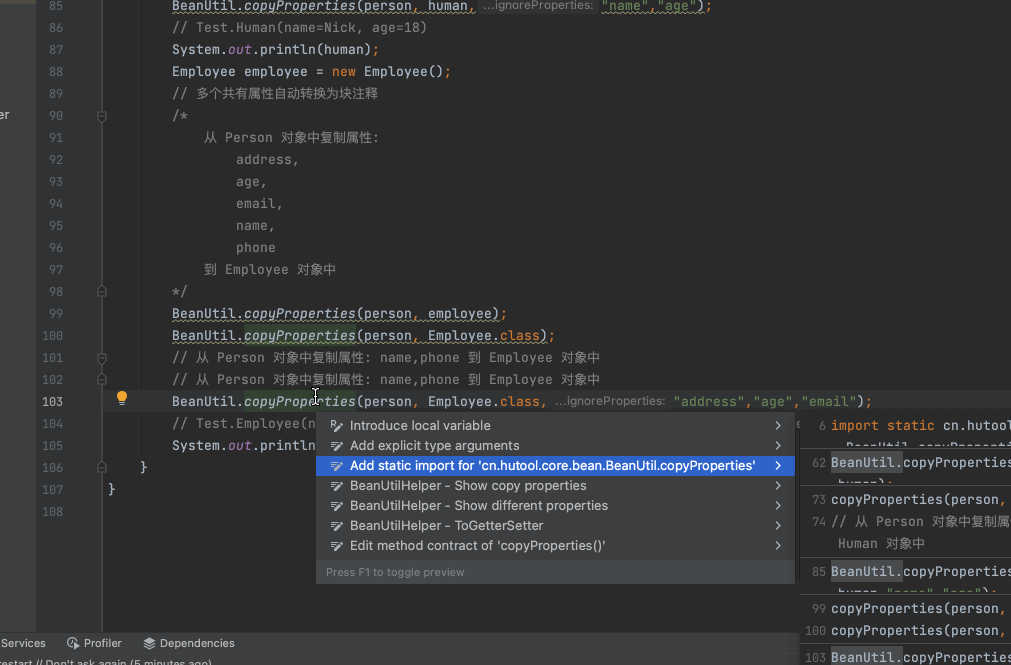This screenshot has height=665, width=1011.
Task: Open the Services tool window
Action: [23, 643]
